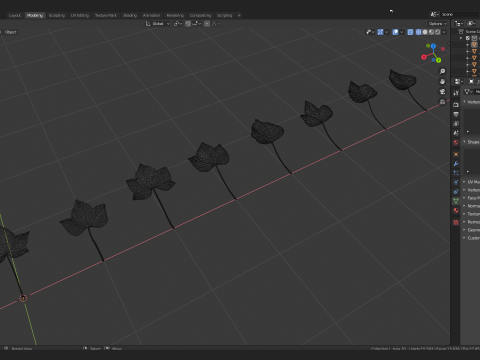This screenshot has width=480, height=360.
Task: Open the Shading workspace tab
Action: pos(130,15)
